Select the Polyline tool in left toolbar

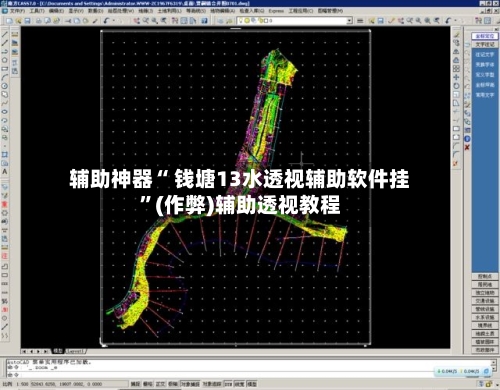[x=5, y=51]
